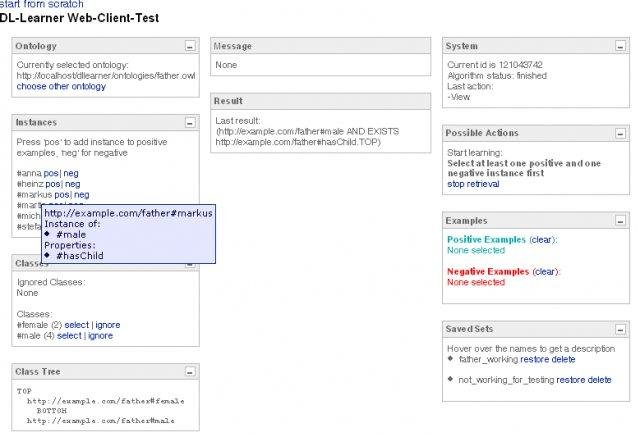
Task: Click the not_working_for_testing set name
Action: point(506,380)
